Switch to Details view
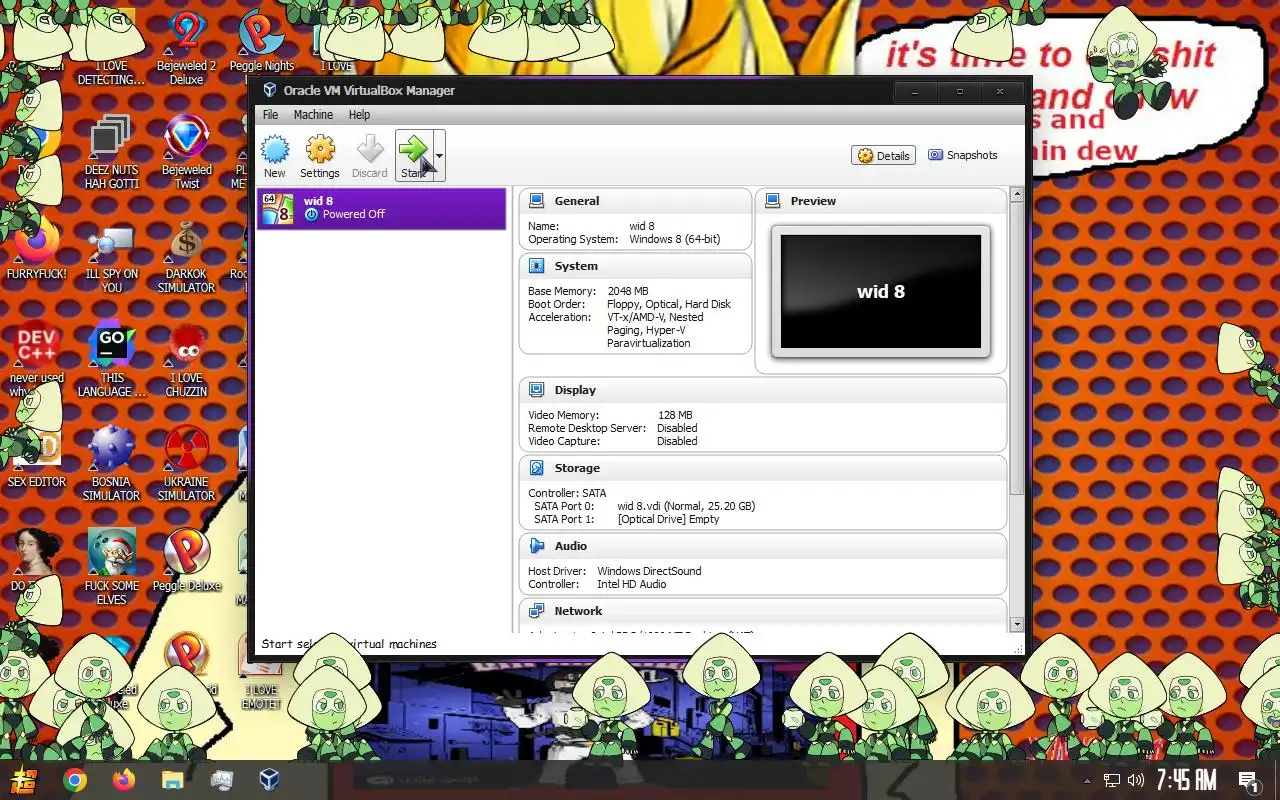Image resolution: width=1280 pixels, height=800 pixels. [884, 155]
